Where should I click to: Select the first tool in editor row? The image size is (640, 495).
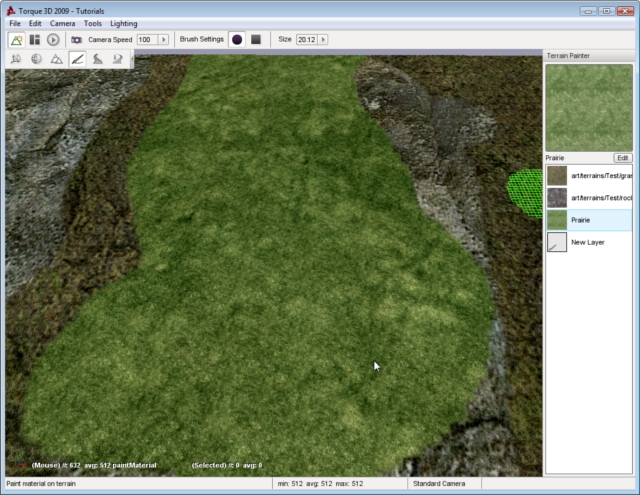point(16,59)
